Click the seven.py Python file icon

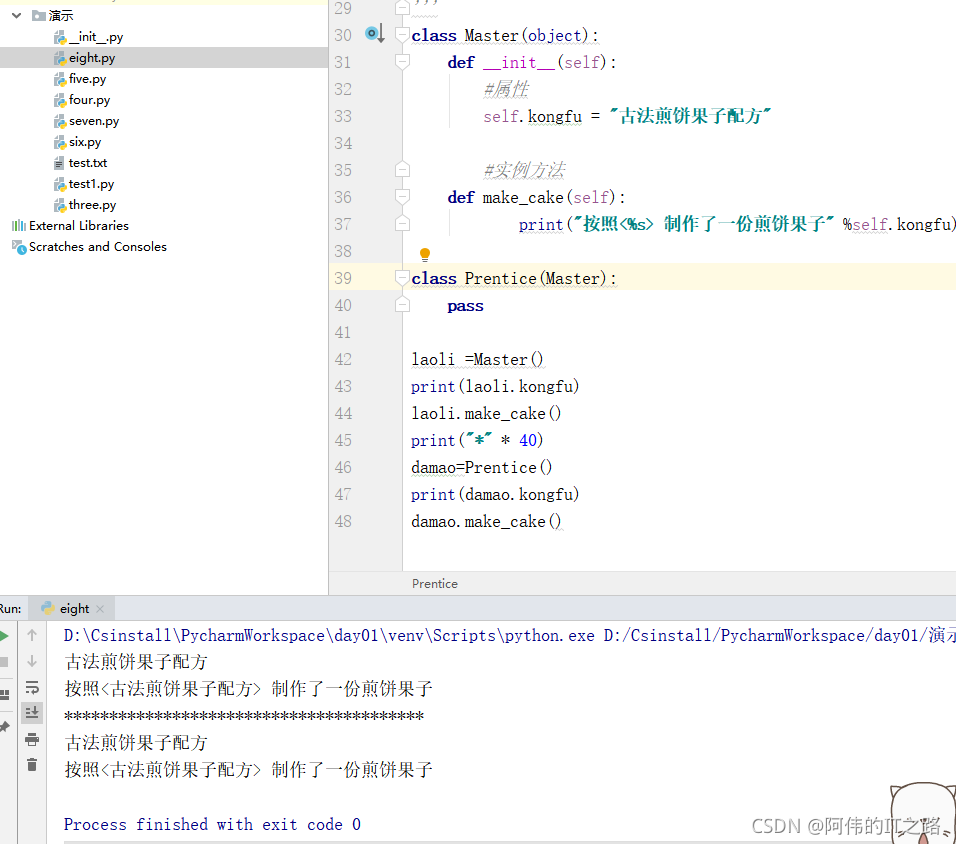tap(60, 121)
